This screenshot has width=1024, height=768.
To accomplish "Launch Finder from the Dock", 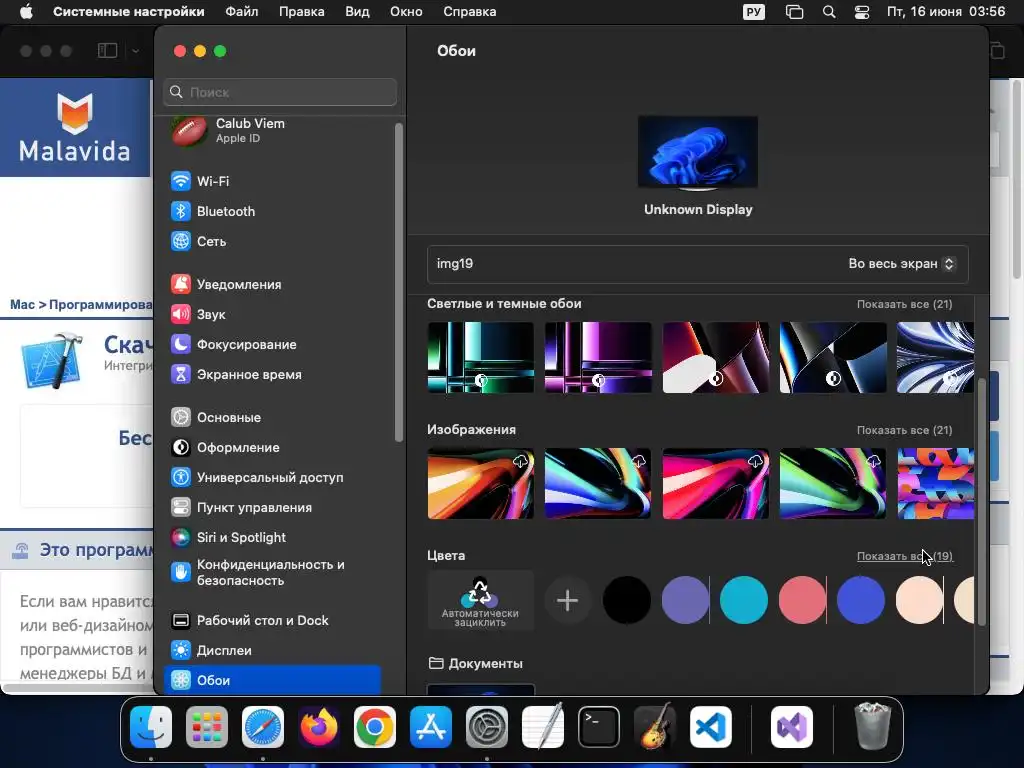I will (151, 727).
